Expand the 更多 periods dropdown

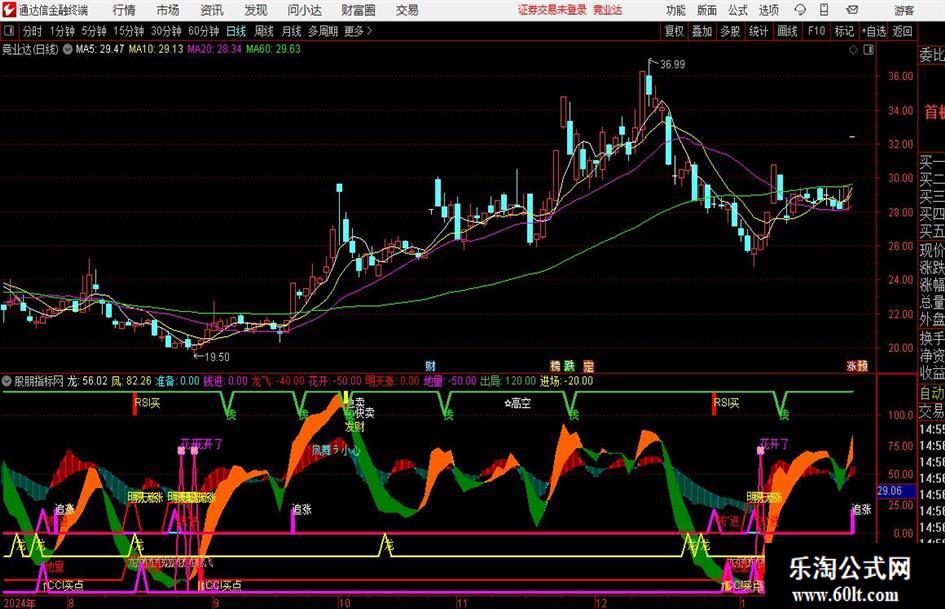pyautogui.click(x=358, y=31)
